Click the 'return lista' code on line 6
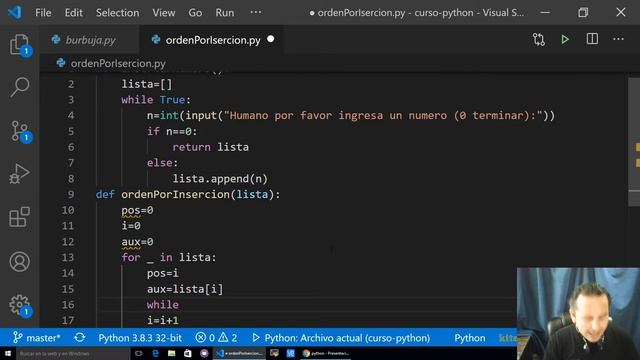Image resolution: width=640 pixels, height=360 pixels. click(x=211, y=147)
